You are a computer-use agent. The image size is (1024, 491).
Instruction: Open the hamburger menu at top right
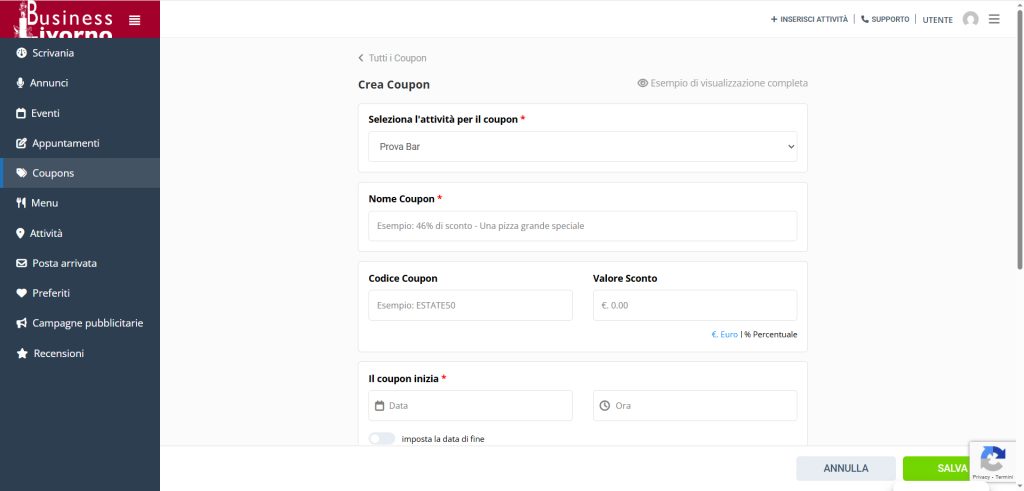(994, 19)
